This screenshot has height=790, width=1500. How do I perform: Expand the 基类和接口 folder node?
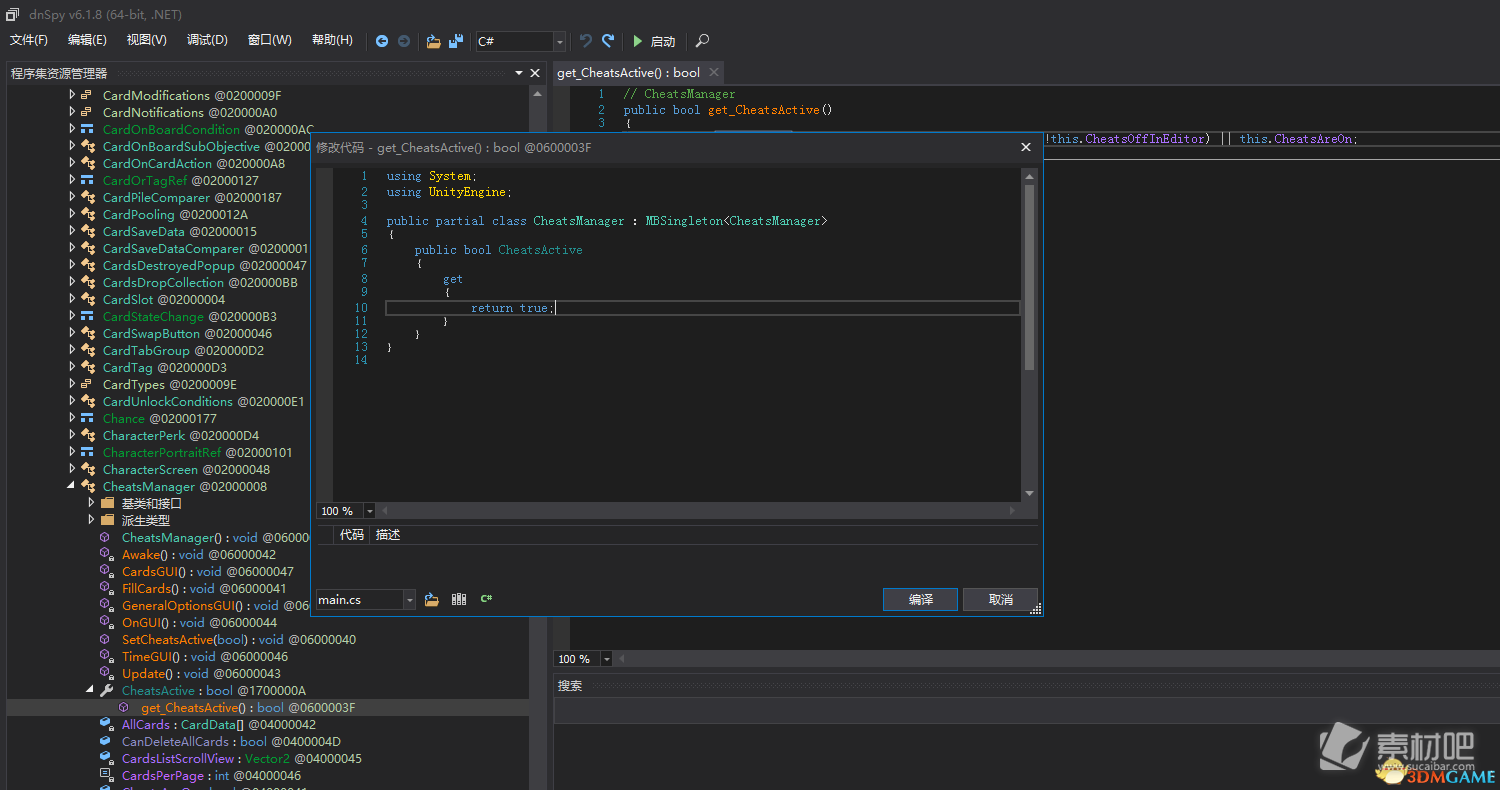91,503
